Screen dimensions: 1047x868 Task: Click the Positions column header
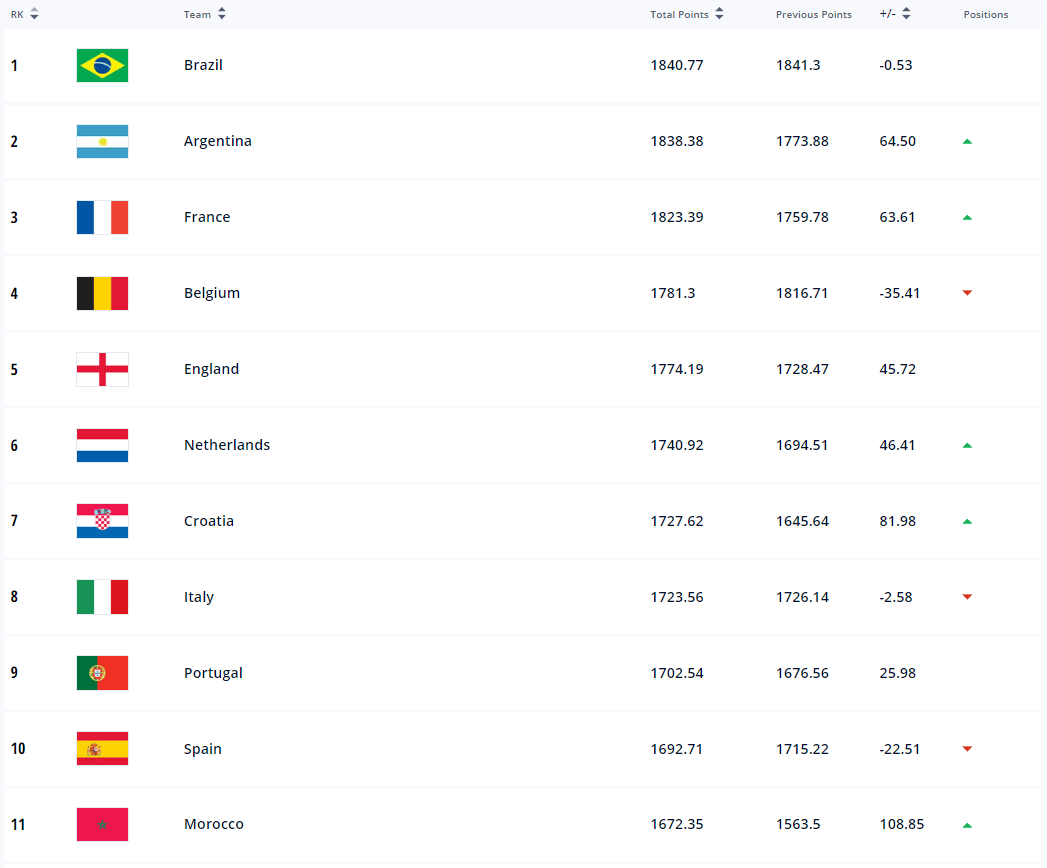(986, 15)
